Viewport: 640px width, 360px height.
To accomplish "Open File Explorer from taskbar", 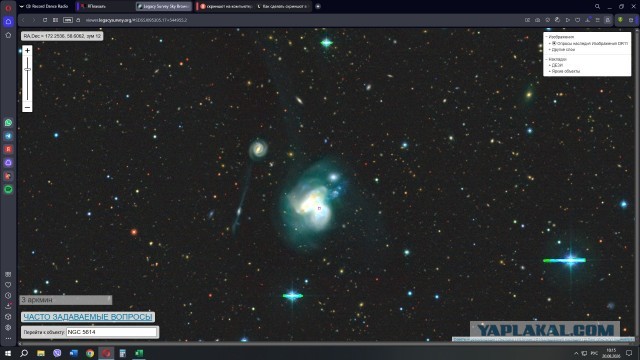I will pos(41,353).
